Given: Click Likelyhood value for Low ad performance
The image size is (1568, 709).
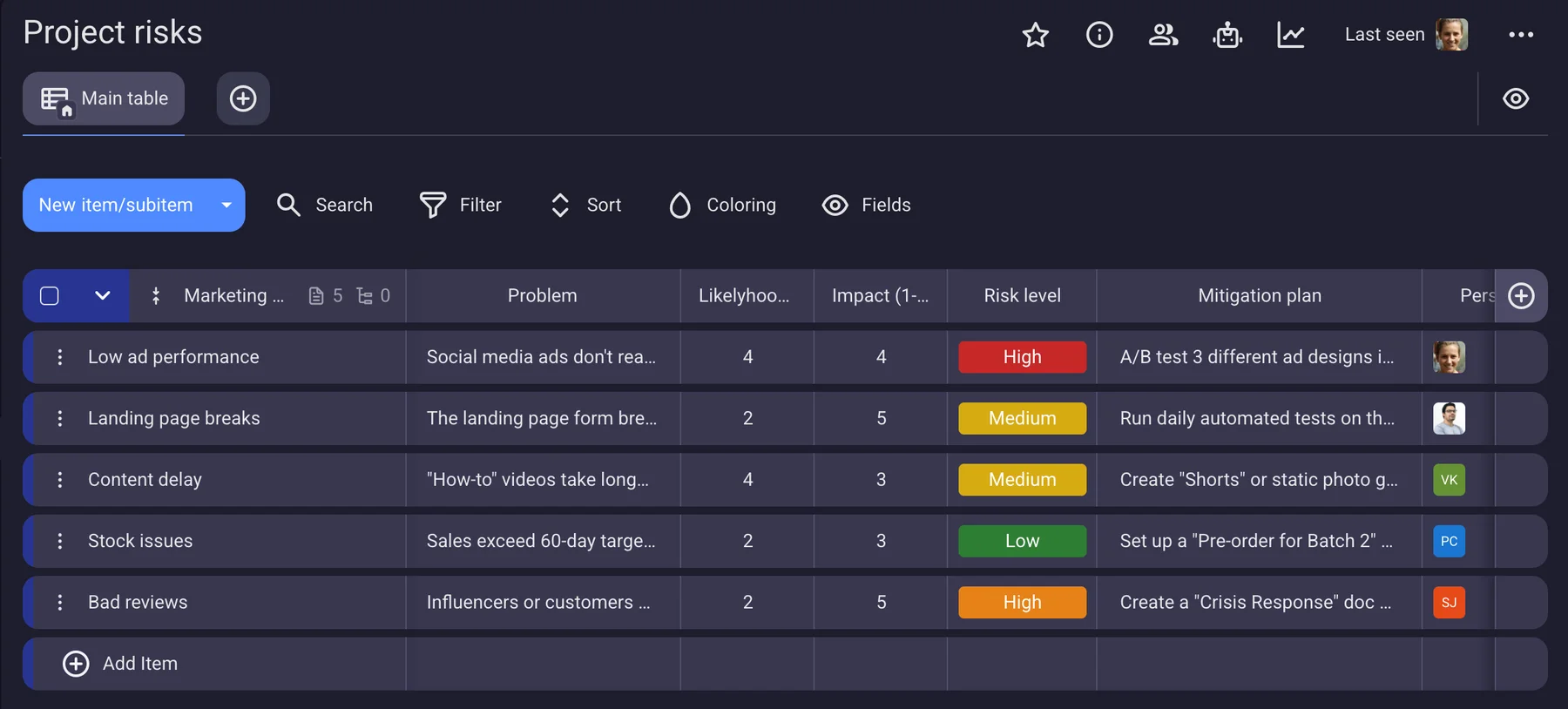Looking at the screenshot, I should 747,357.
